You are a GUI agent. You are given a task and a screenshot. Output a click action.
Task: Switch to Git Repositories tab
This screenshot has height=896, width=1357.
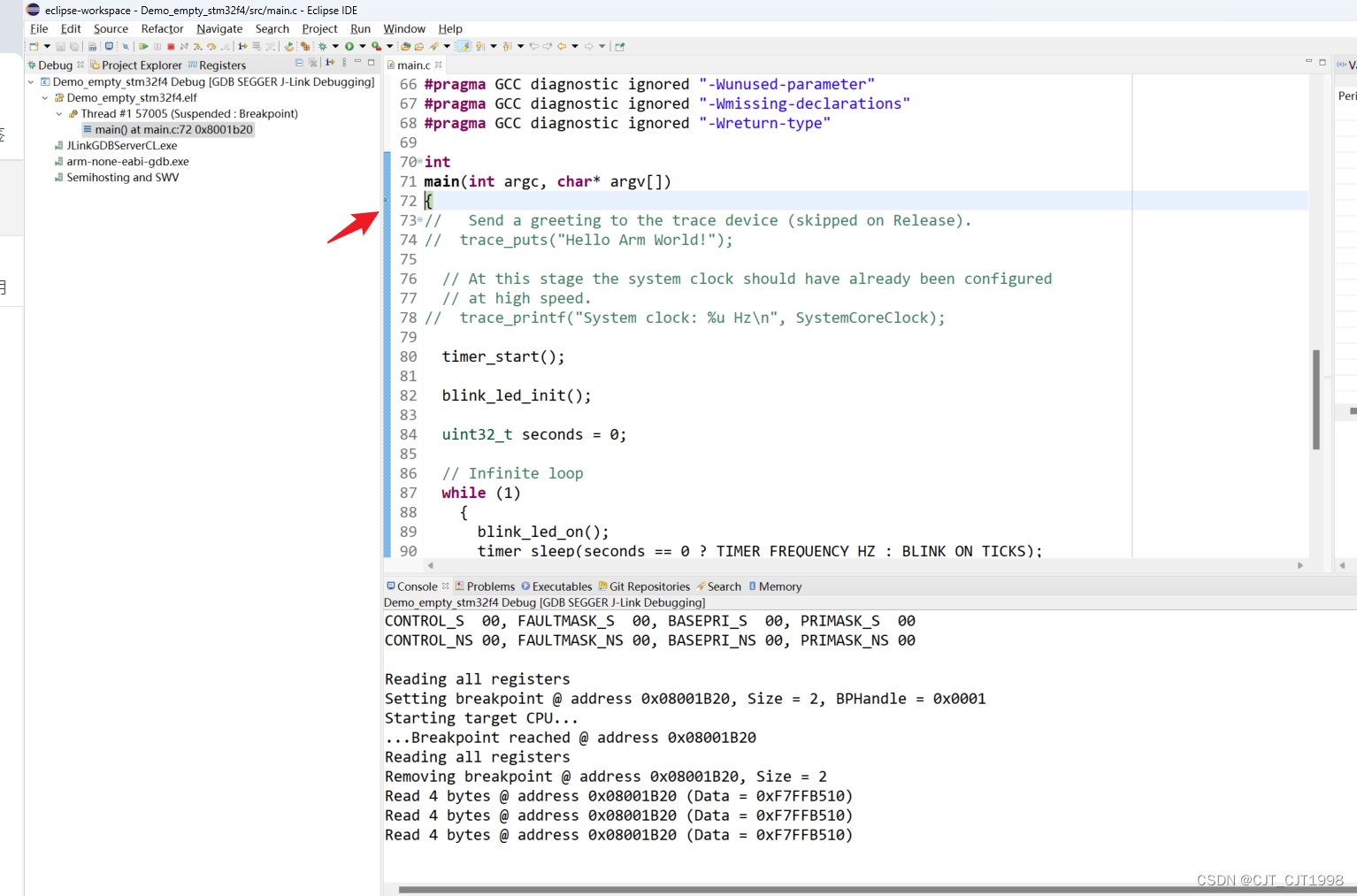[644, 586]
